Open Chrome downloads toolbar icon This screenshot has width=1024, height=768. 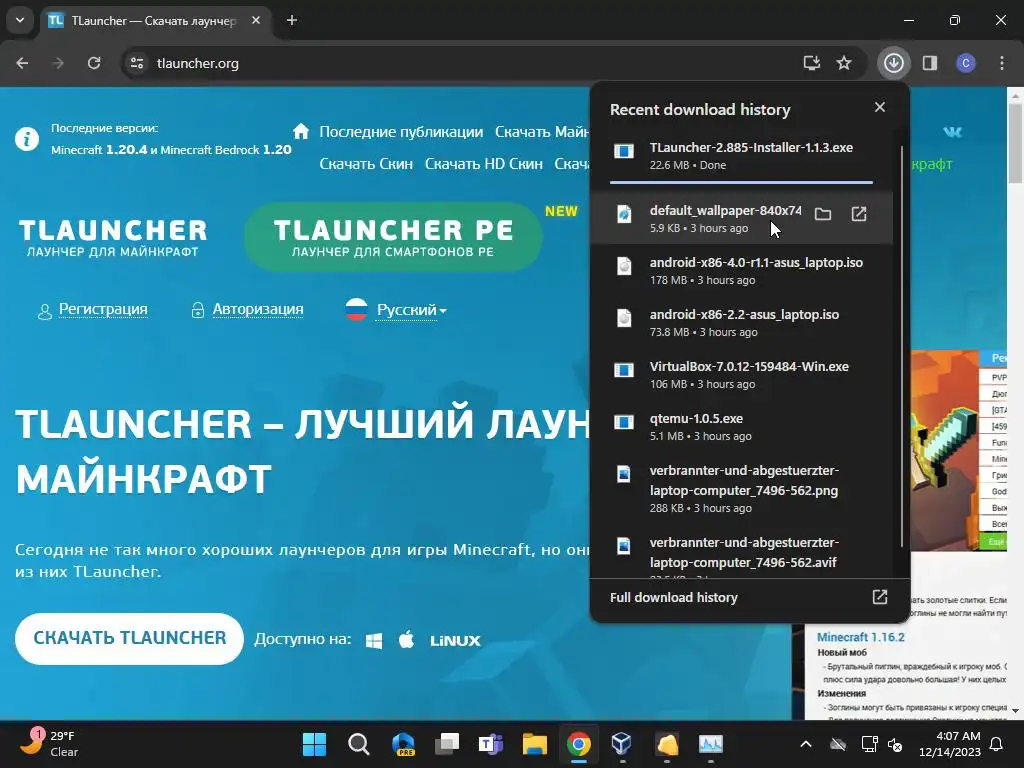click(x=893, y=63)
